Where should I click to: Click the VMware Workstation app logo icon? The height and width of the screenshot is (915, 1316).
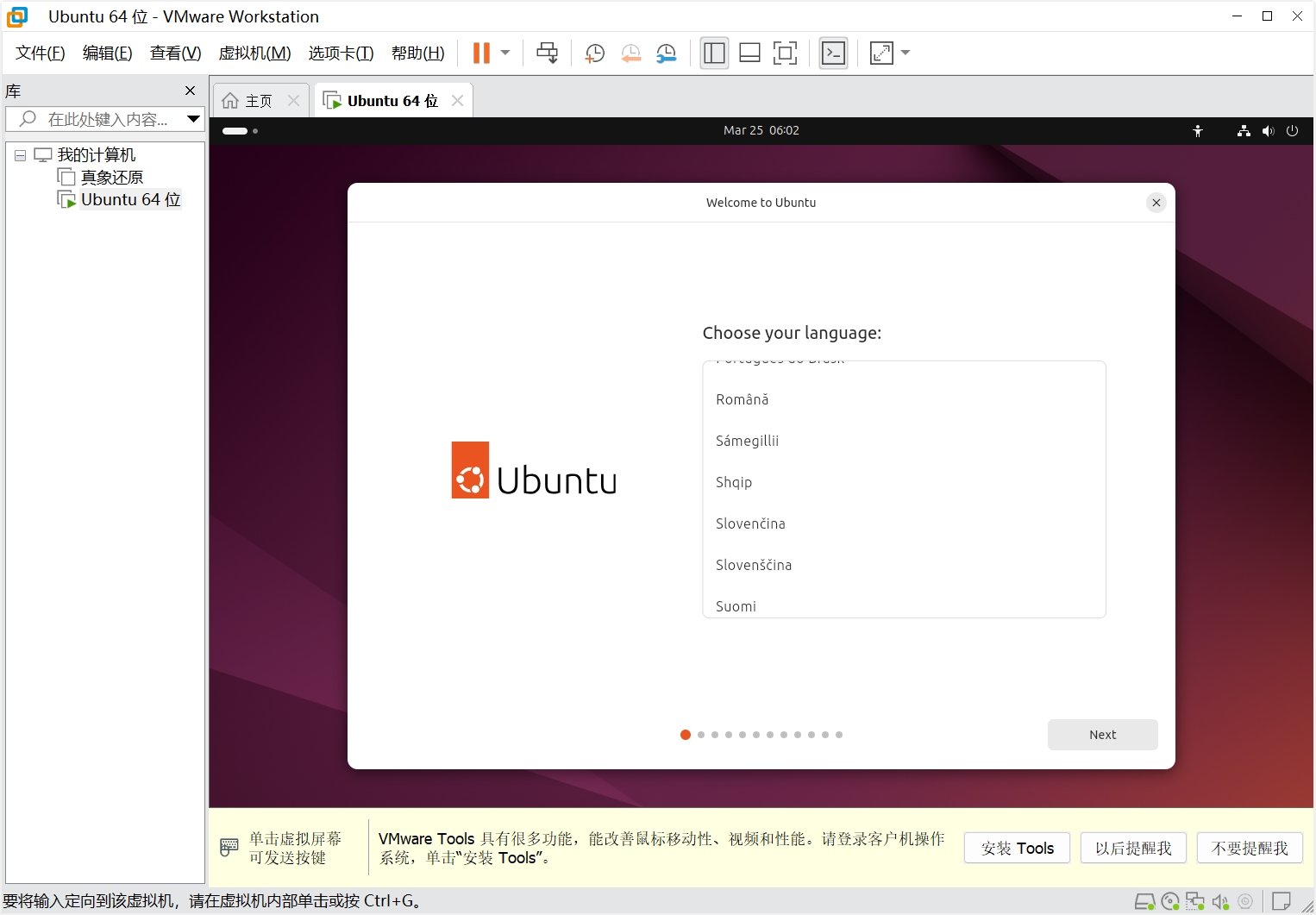pos(17,16)
